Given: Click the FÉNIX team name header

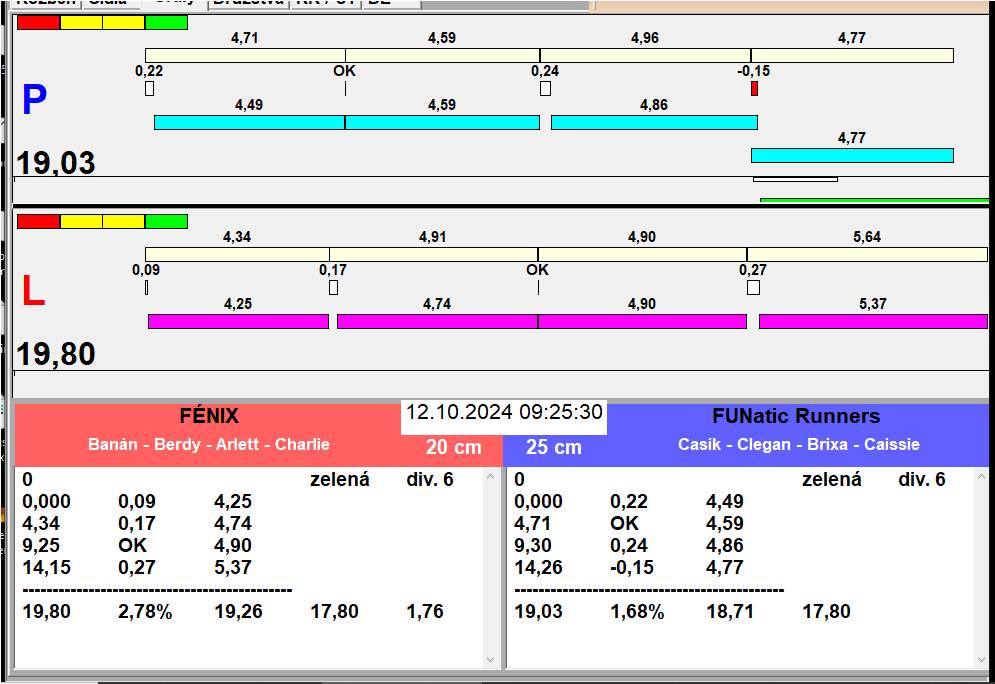Looking at the screenshot, I should (209, 416).
